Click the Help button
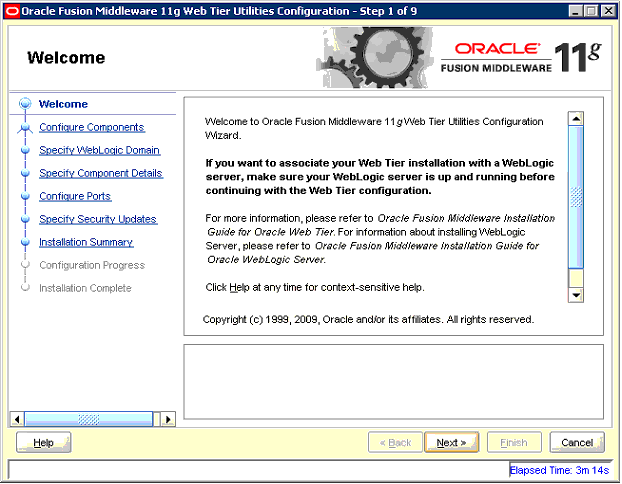This screenshot has height=484, width=622. click(44, 442)
